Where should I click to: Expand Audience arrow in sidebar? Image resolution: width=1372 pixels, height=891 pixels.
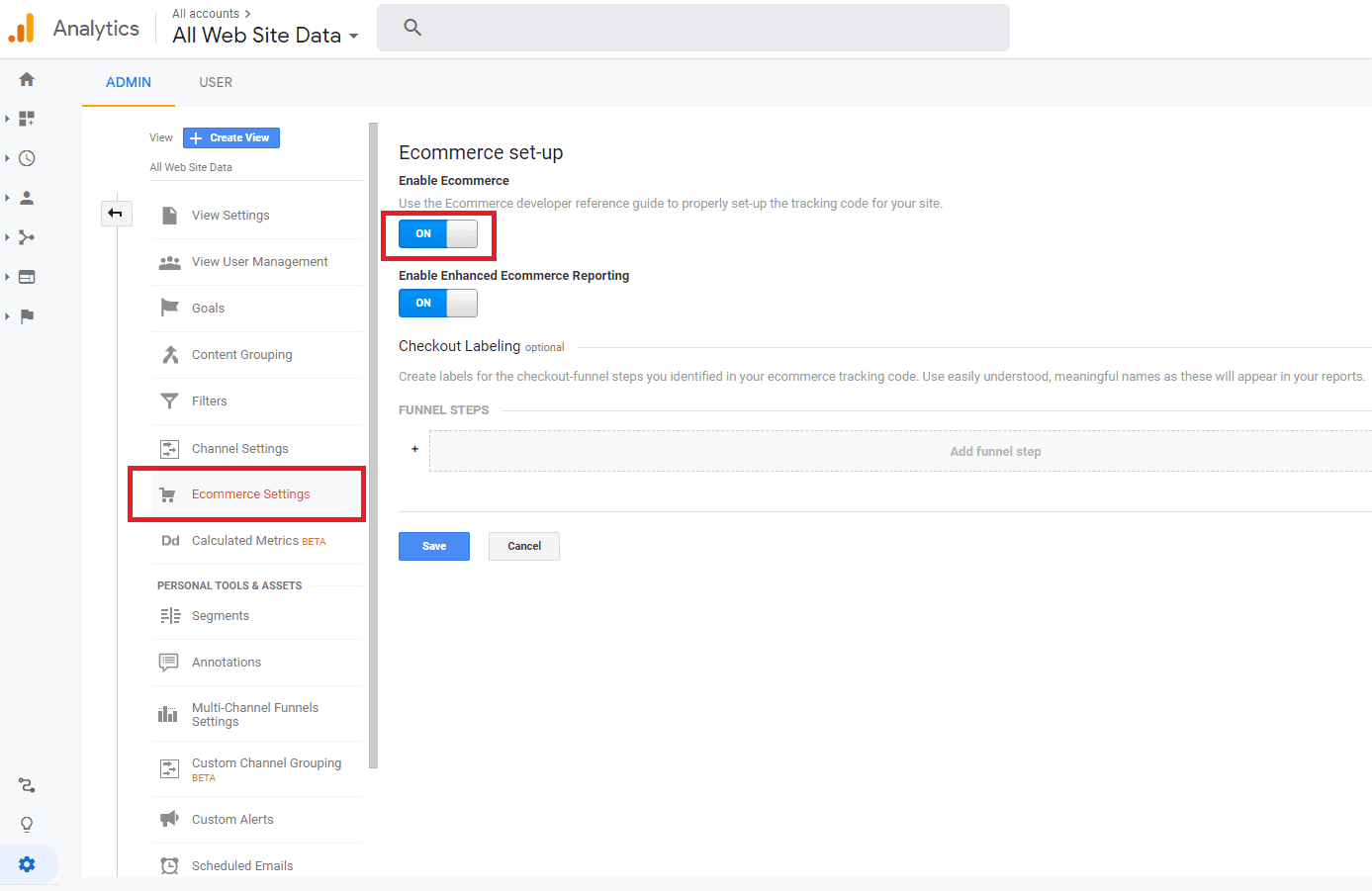tap(7, 198)
